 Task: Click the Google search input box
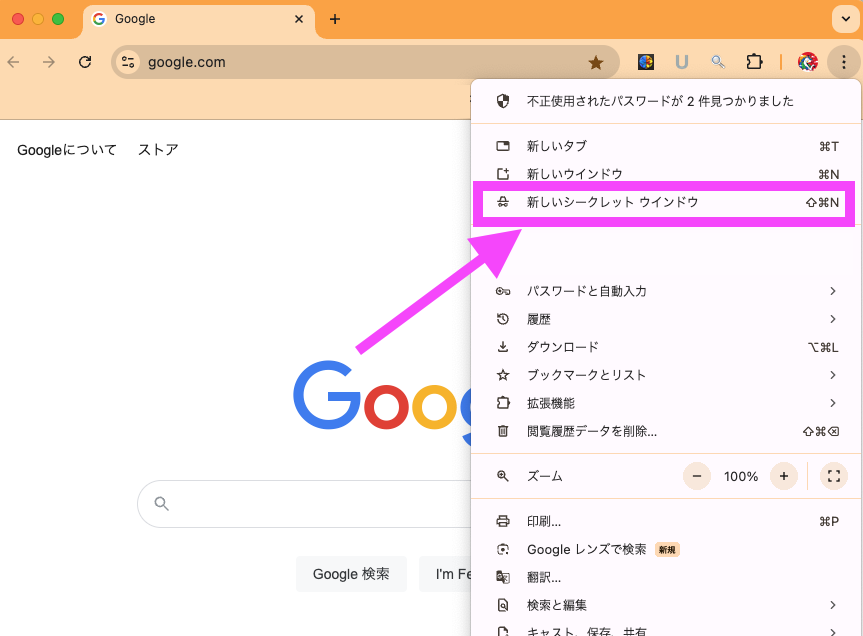305,504
